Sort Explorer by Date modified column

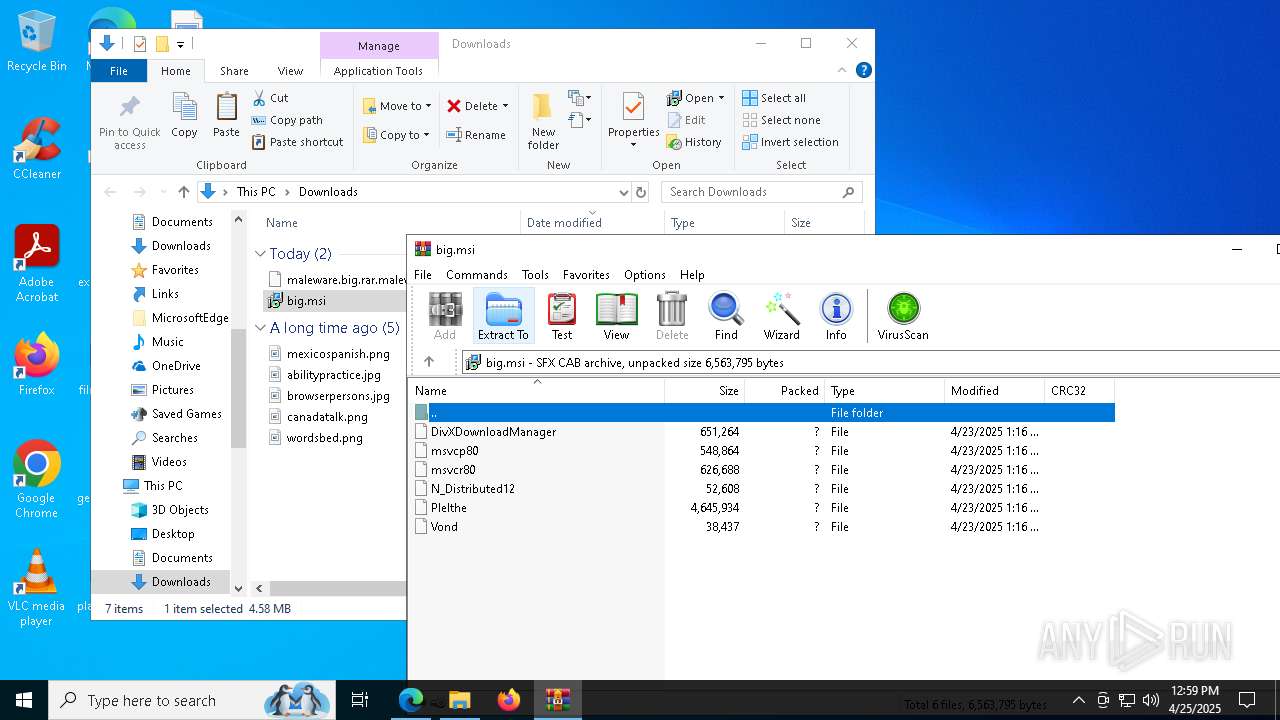click(592, 223)
